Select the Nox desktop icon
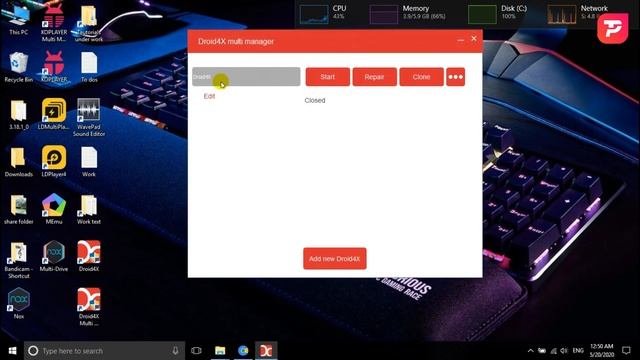The image size is (640, 360). pos(18,304)
